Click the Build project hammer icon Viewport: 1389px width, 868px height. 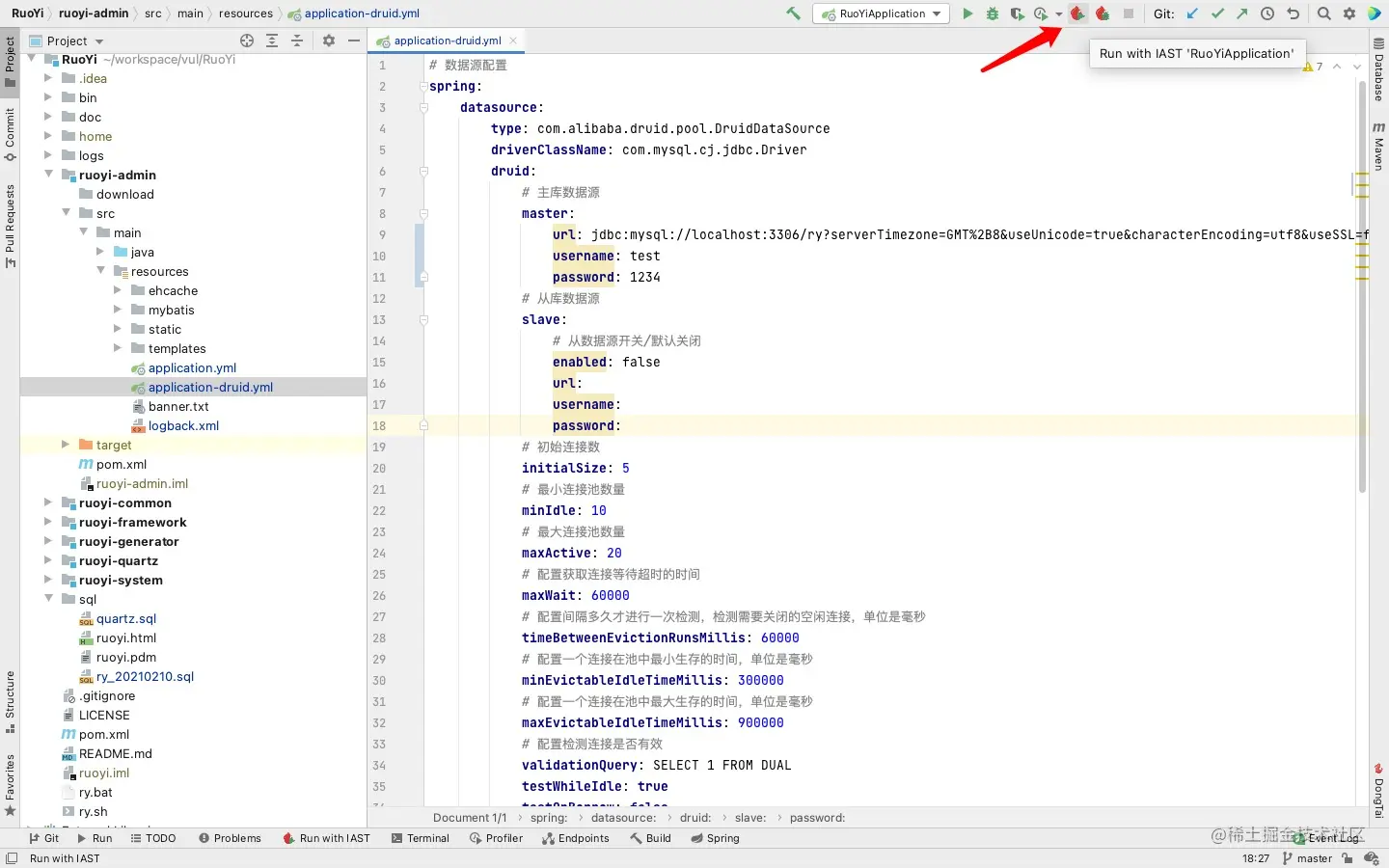click(793, 14)
